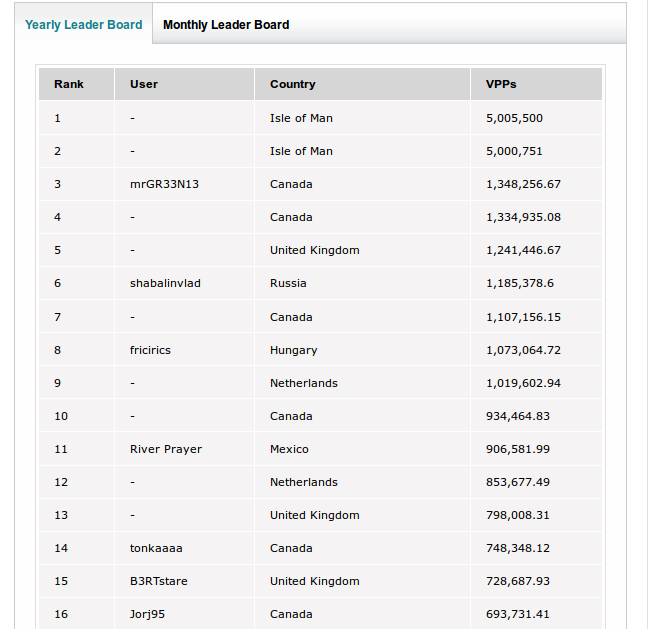Click VPPs value 1,073,064.72
This screenshot has height=629, width=656.
523,350
